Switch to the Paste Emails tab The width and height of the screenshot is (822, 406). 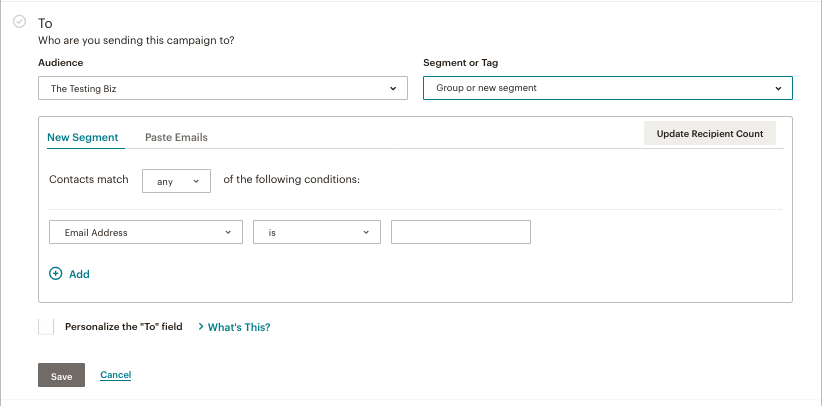point(176,137)
